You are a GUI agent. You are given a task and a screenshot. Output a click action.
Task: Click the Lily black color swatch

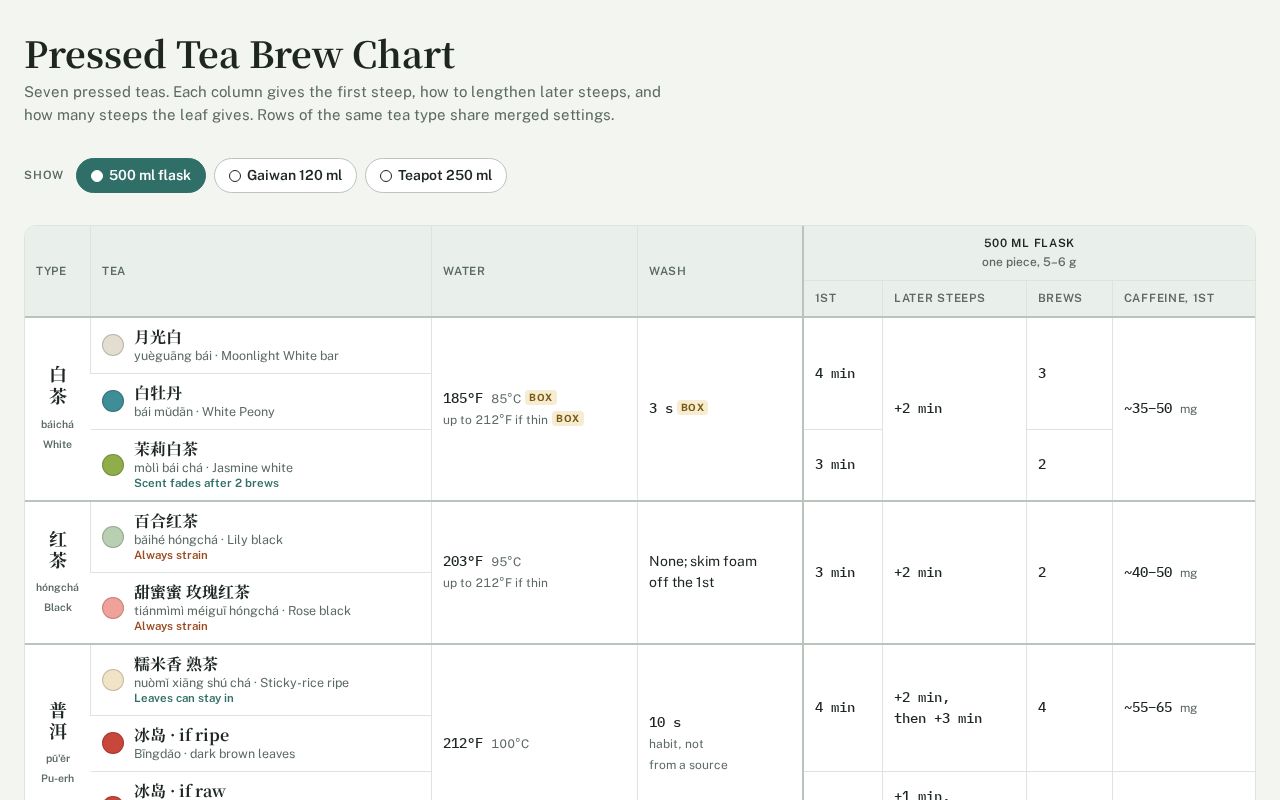point(113,537)
